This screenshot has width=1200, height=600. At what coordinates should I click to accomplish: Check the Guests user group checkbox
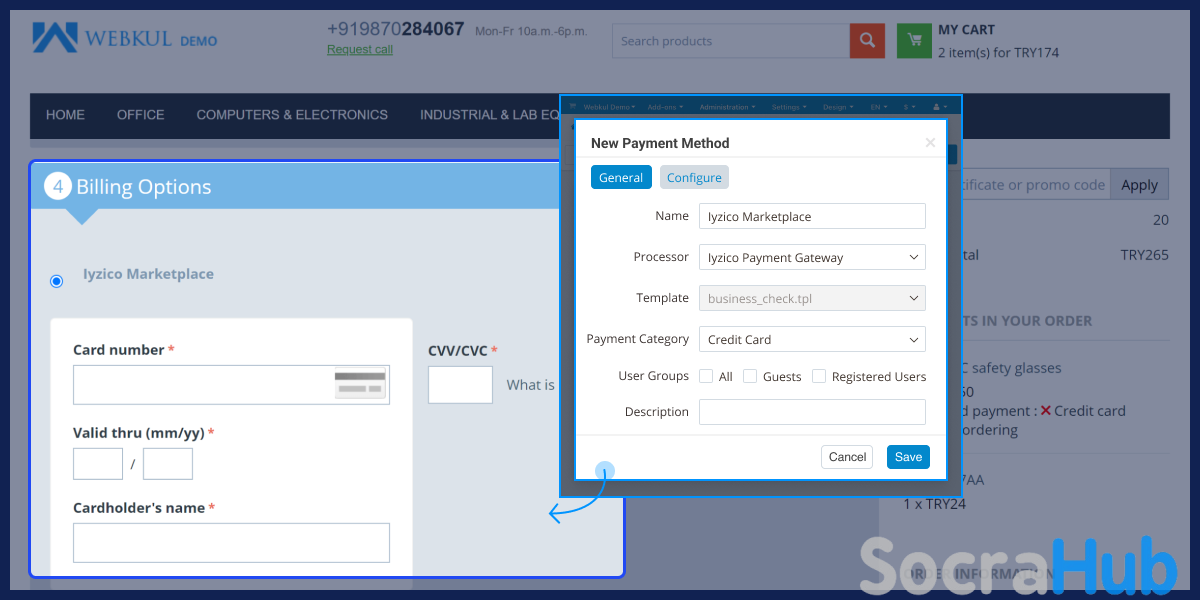click(x=750, y=376)
